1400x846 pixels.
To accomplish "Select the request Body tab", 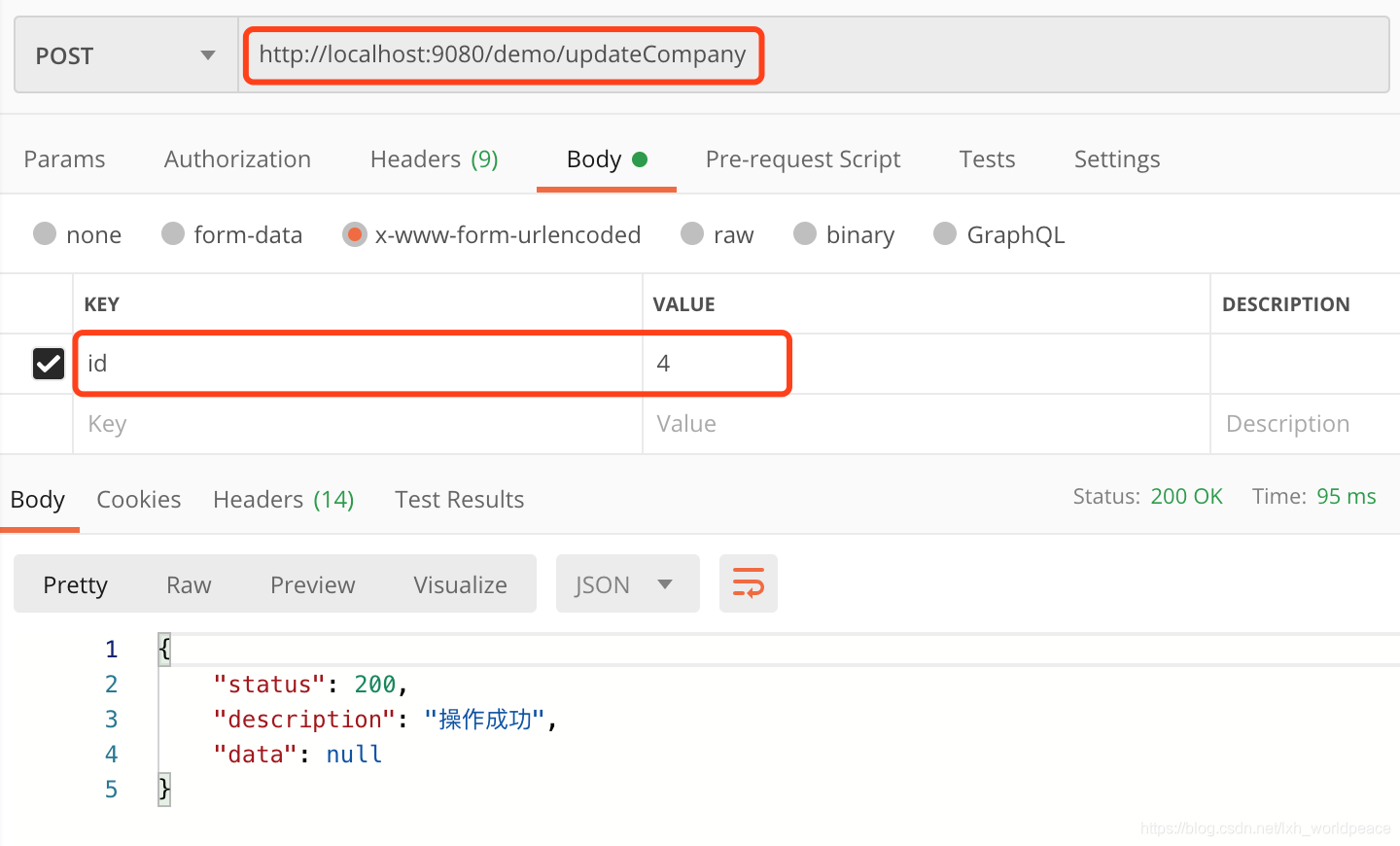I will pos(607,159).
